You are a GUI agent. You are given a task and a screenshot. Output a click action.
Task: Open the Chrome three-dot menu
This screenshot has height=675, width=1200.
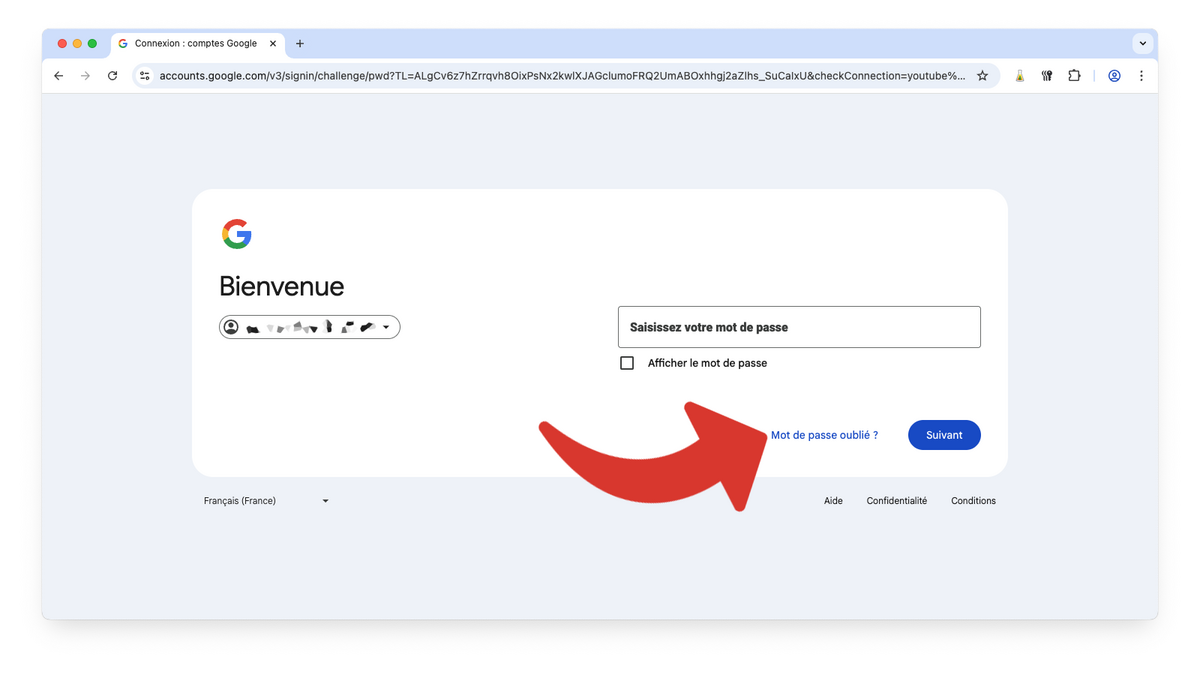coord(1141,76)
